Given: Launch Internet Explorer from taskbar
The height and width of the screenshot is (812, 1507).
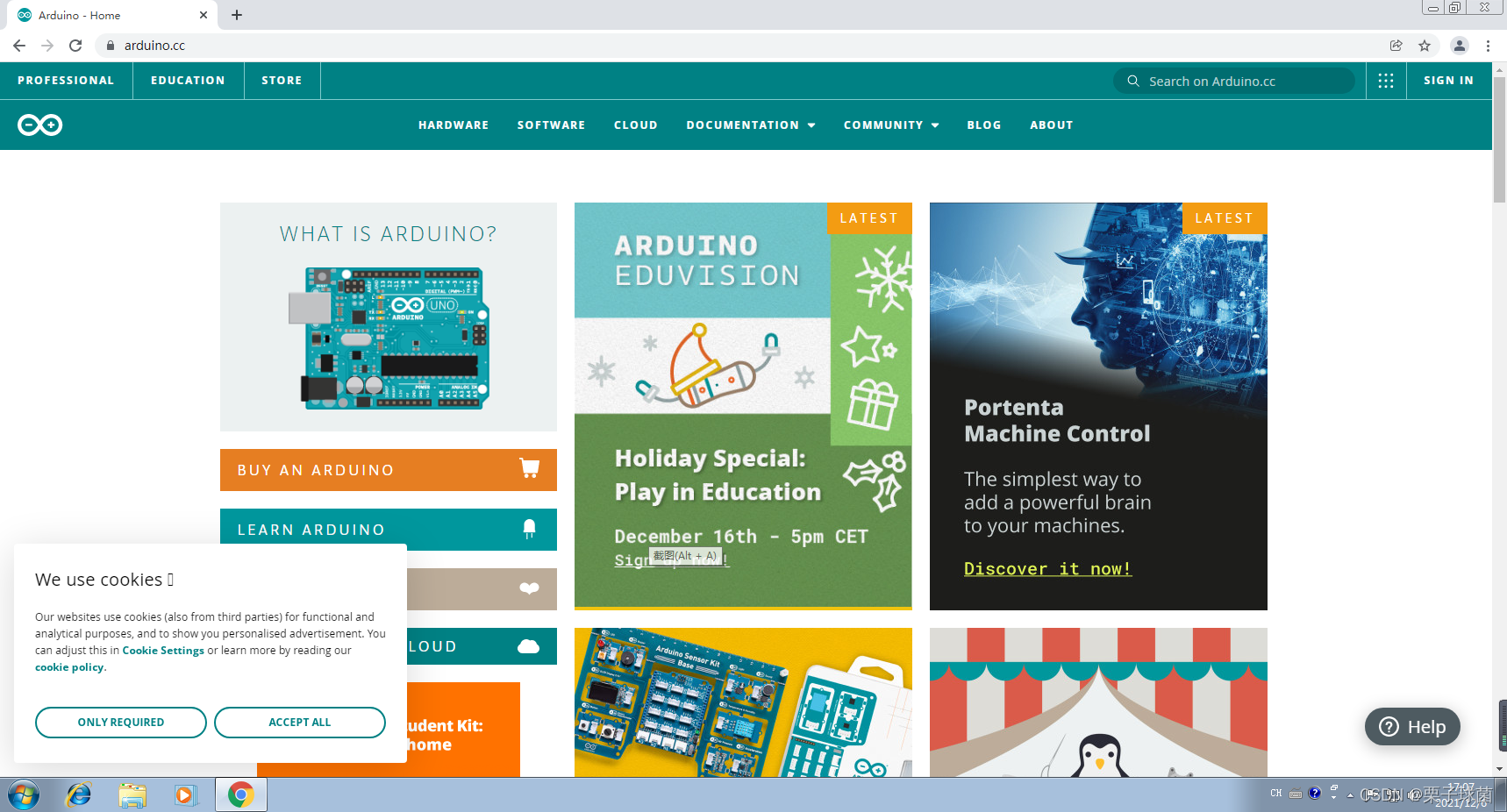Looking at the screenshot, I should pos(79,795).
